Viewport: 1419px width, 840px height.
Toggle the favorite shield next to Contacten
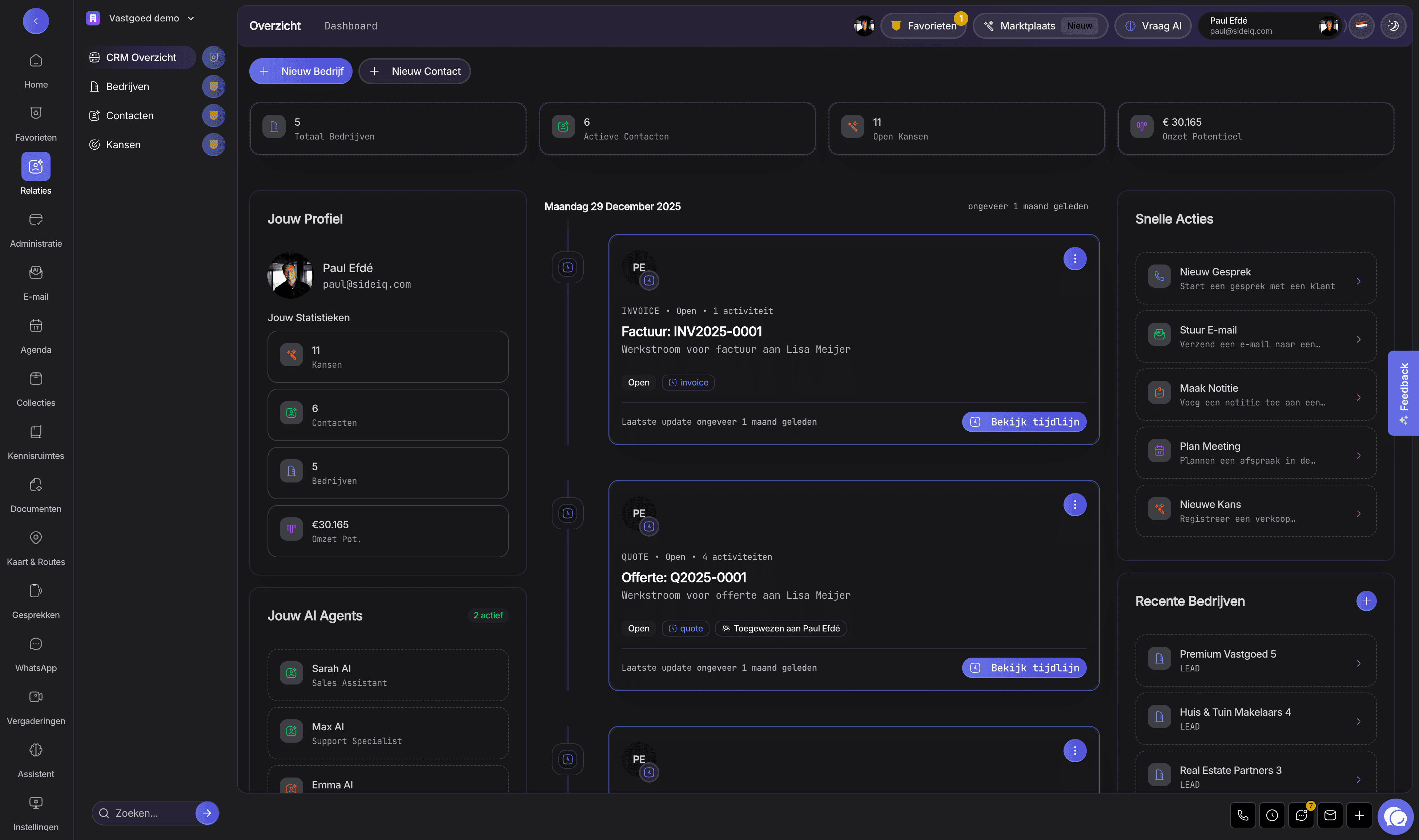[213, 116]
